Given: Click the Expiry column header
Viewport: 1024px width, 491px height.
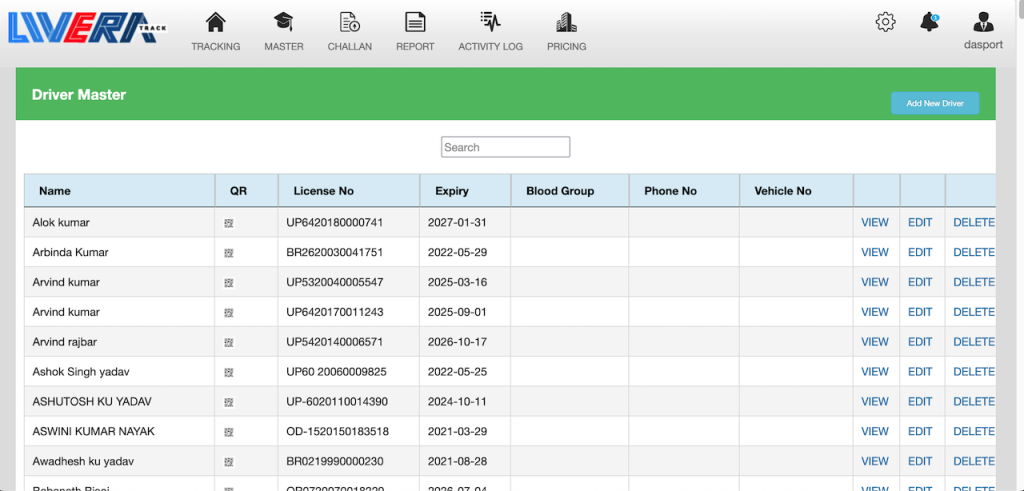Looking at the screenshot, I should click(452, 191).
